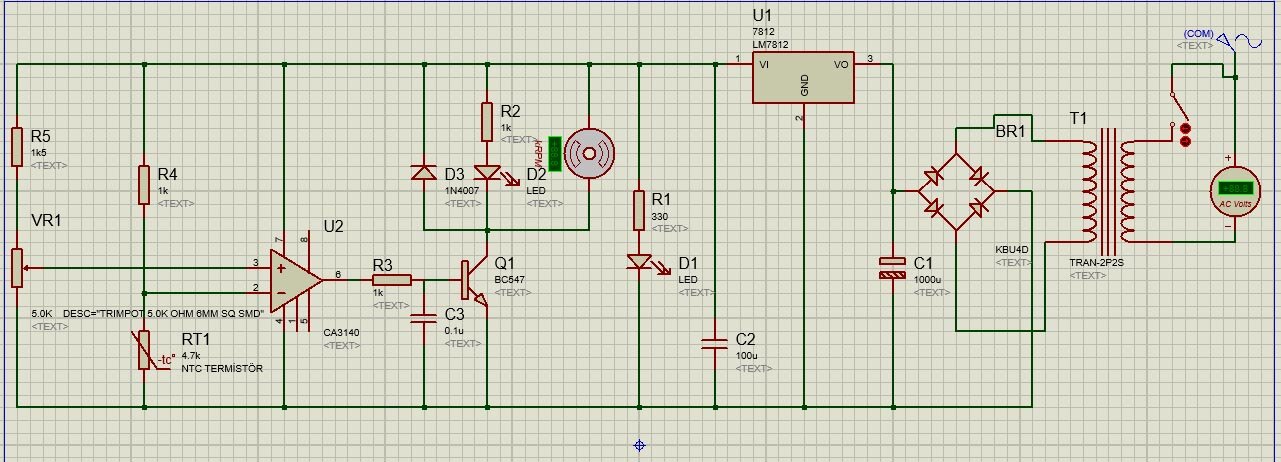The width and height of the screenshot is (1281, 462).
Task: Click the T1 reference label
Action: pyautogui.click(x=1078, y=119)
